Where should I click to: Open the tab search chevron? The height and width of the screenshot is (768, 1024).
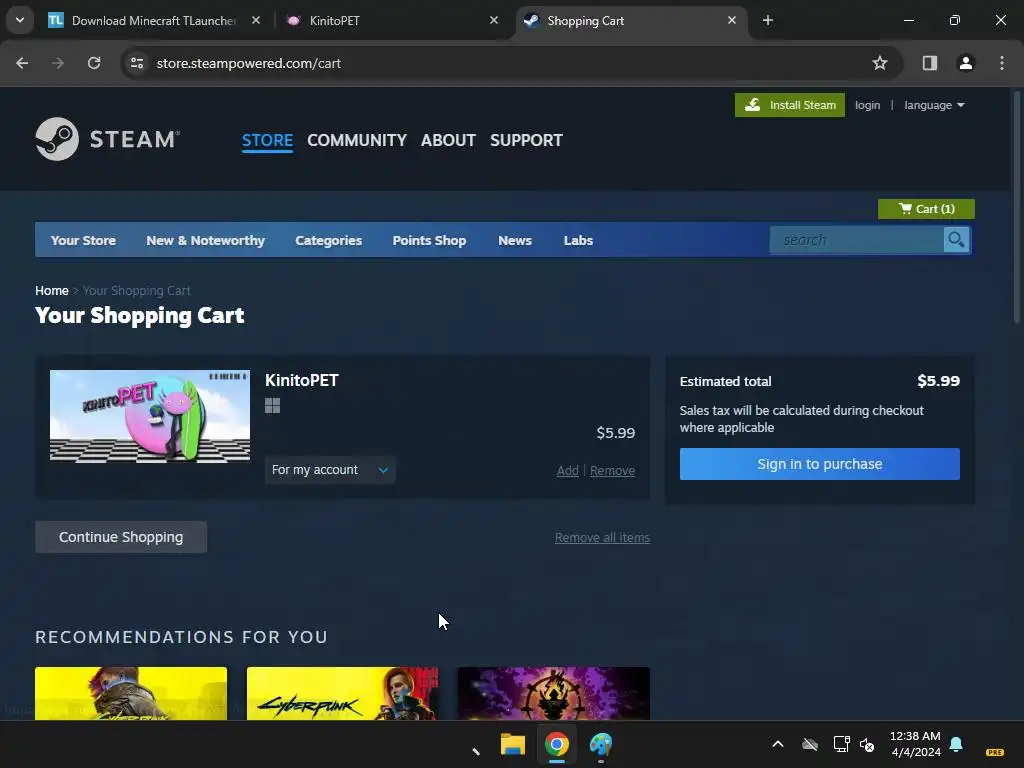point(20,20)
